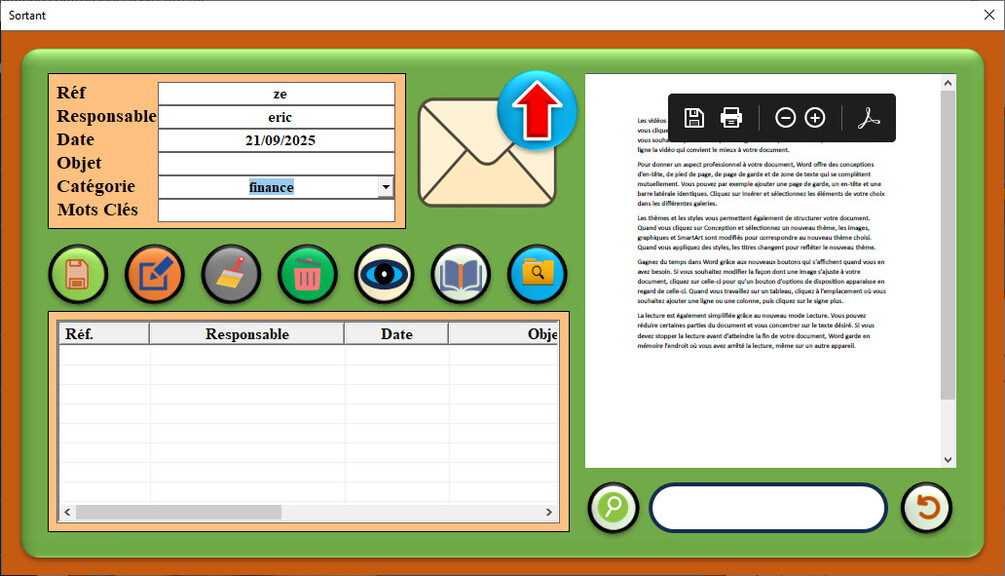Click the PDF preview scroll down arrow

(x=948, y=459)
